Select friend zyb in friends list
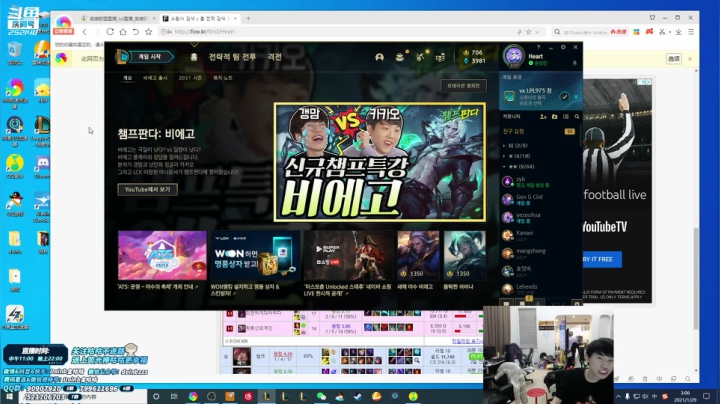The image size is (720, 404). [538, 182]
